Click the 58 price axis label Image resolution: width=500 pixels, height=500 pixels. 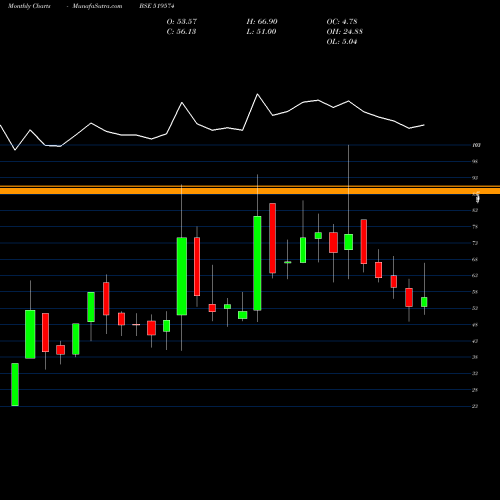[x=475, y=292]
